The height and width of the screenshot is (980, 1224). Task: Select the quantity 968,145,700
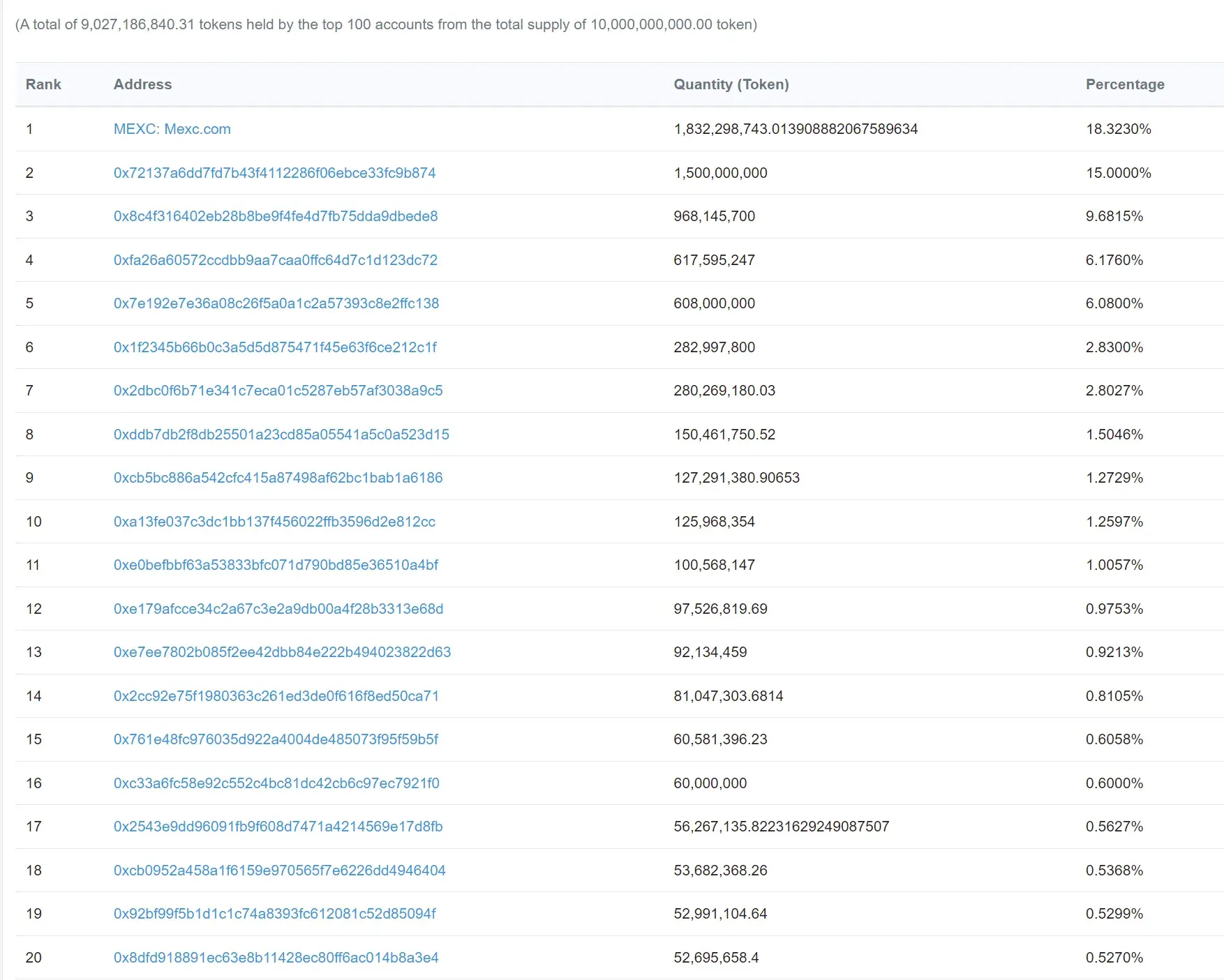(x=714, y=216)
